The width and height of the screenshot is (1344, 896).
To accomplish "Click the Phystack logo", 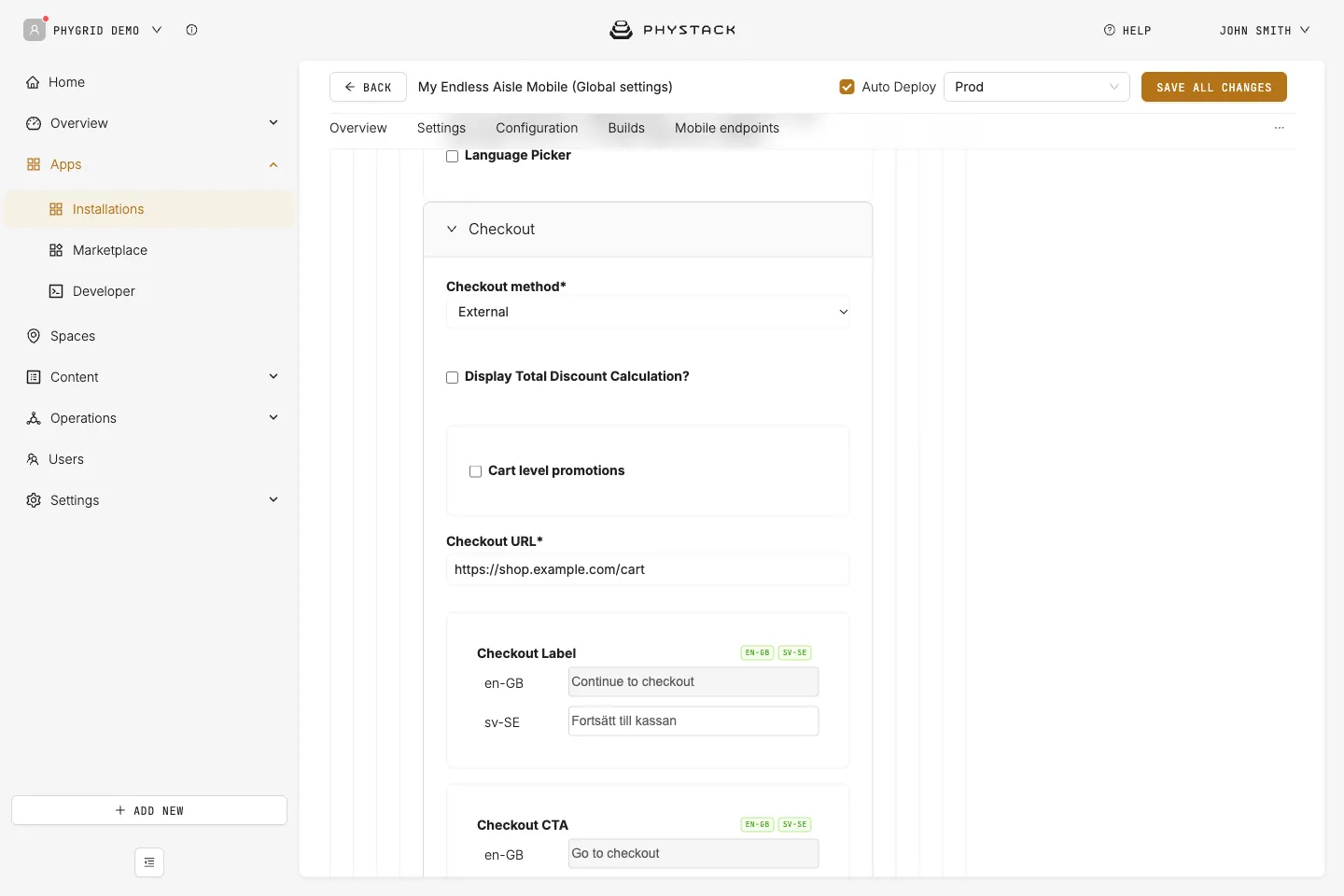I will tap(672, 30).
